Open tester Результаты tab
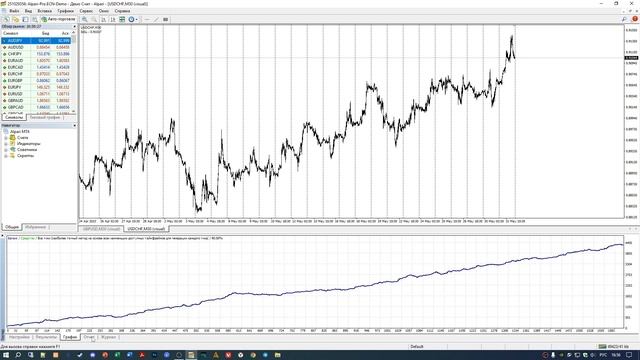640x360 pixels. click(46, 337)
